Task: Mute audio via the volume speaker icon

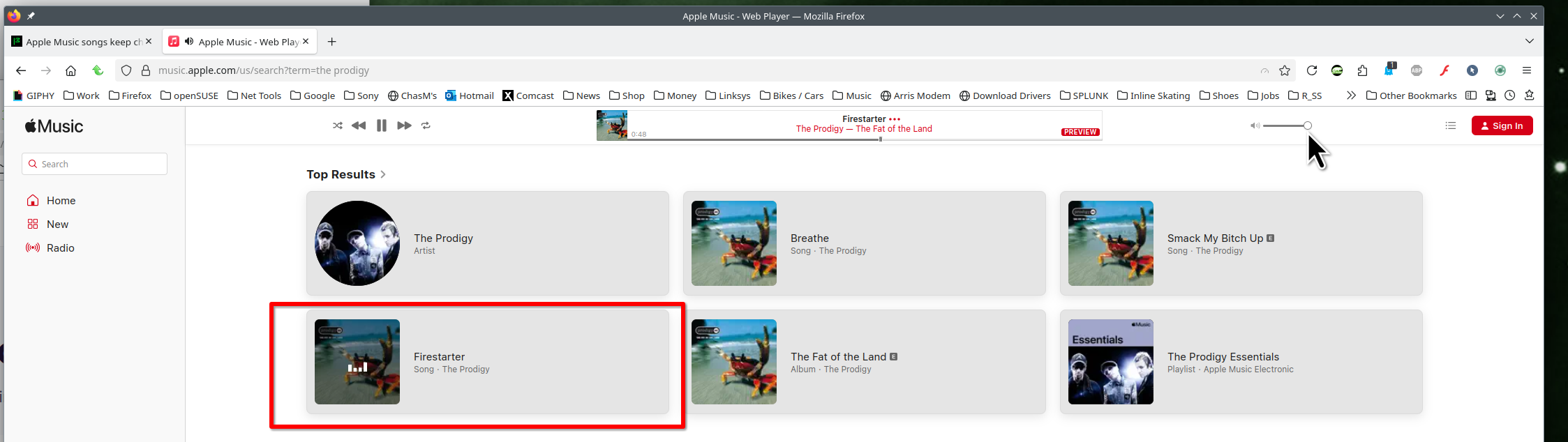Action: pyautogui.click(x=1255, y=125)
